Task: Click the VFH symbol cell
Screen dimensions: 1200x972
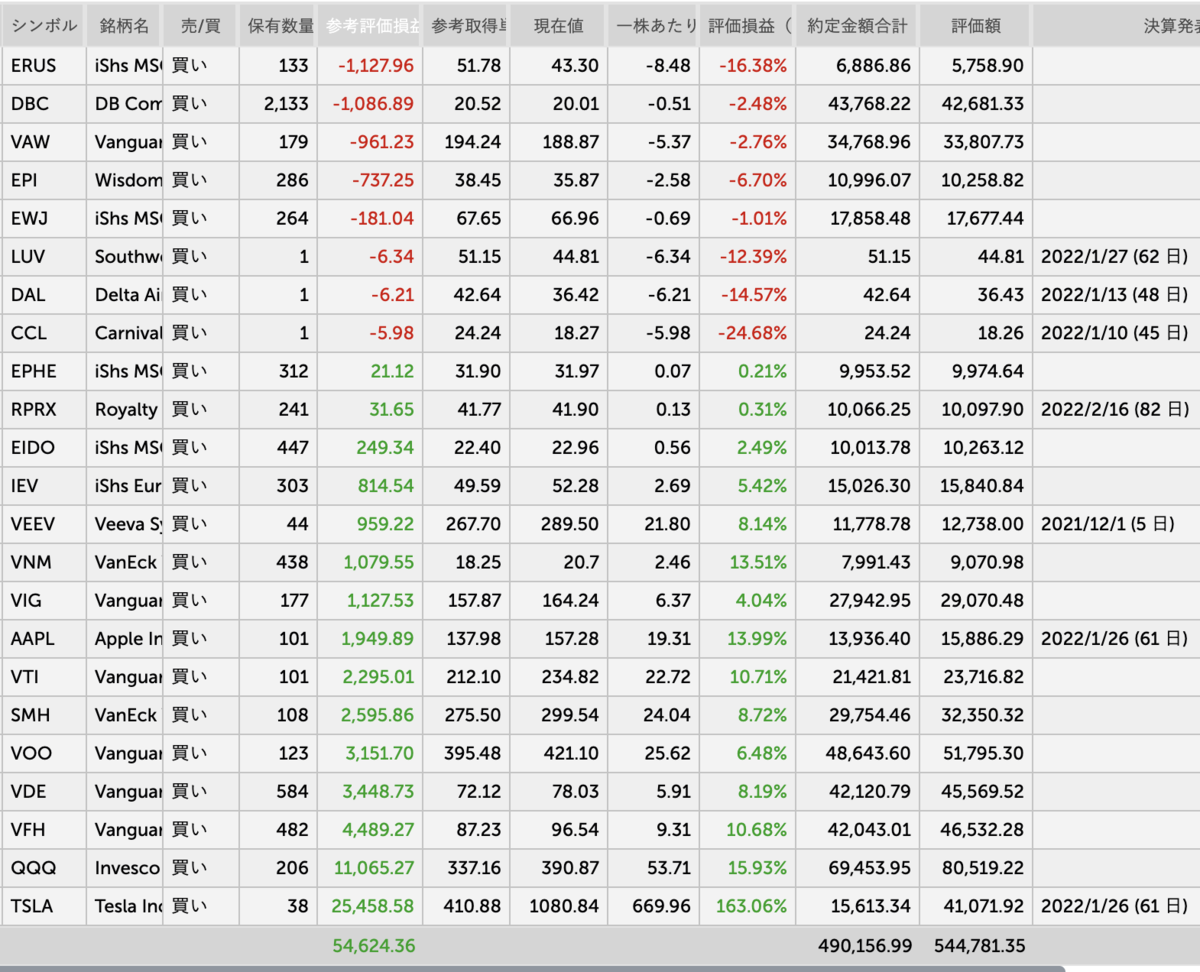Action: click(43, 829)
